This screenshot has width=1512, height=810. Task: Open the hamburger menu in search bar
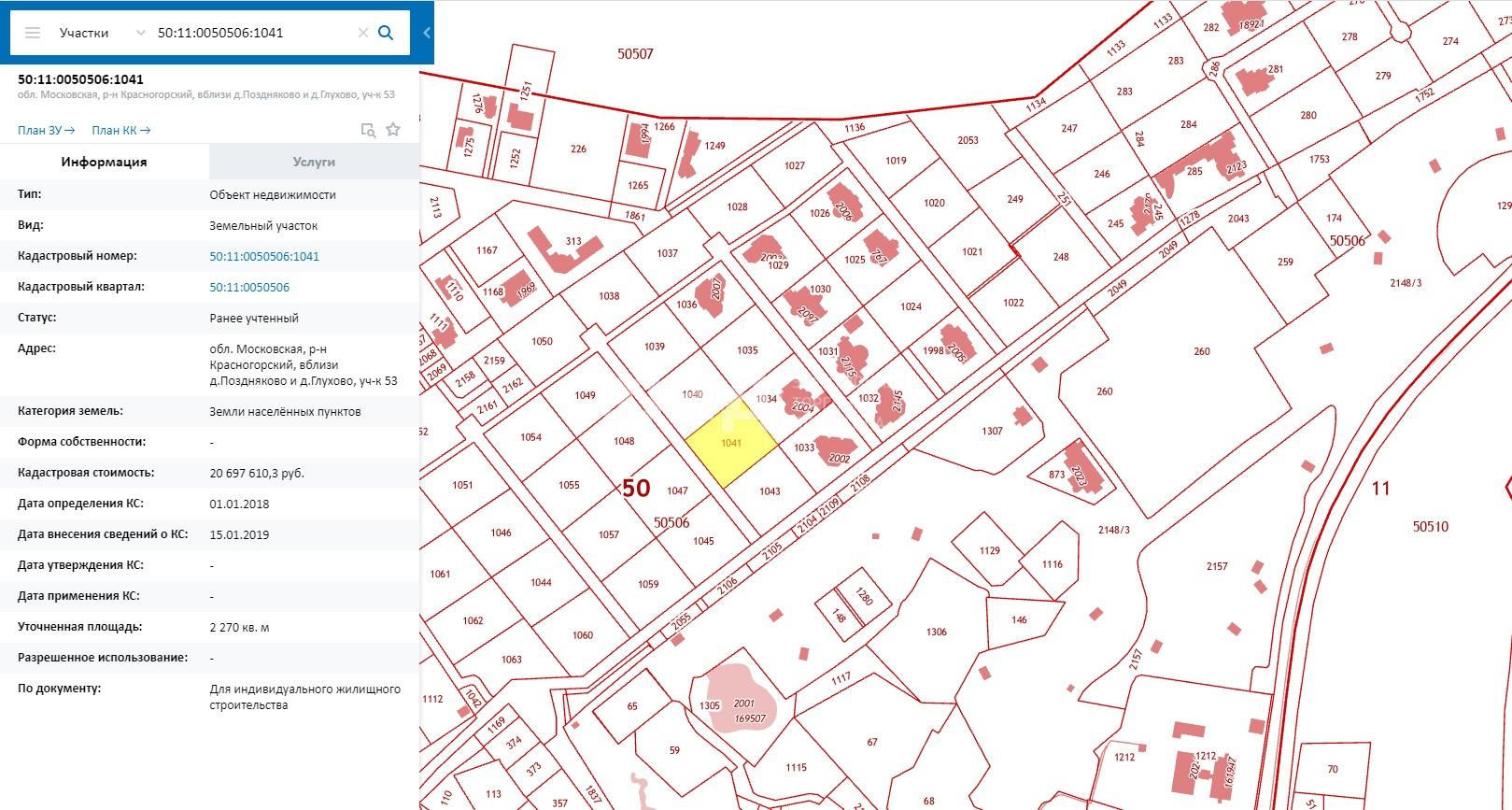click(x=33, y=33)
